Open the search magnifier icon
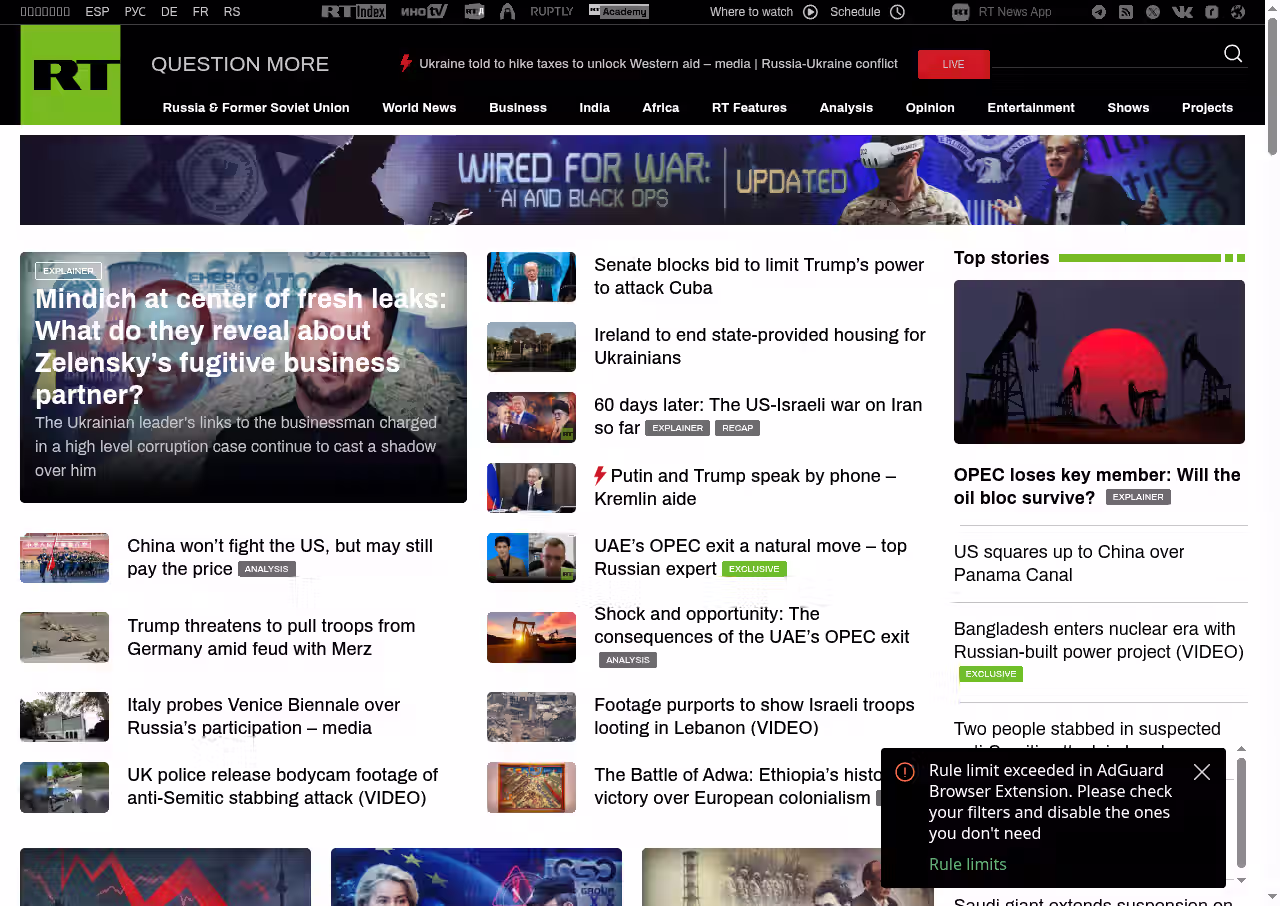Viewport: 1280px width, 906px height. tap(1233, 54)
